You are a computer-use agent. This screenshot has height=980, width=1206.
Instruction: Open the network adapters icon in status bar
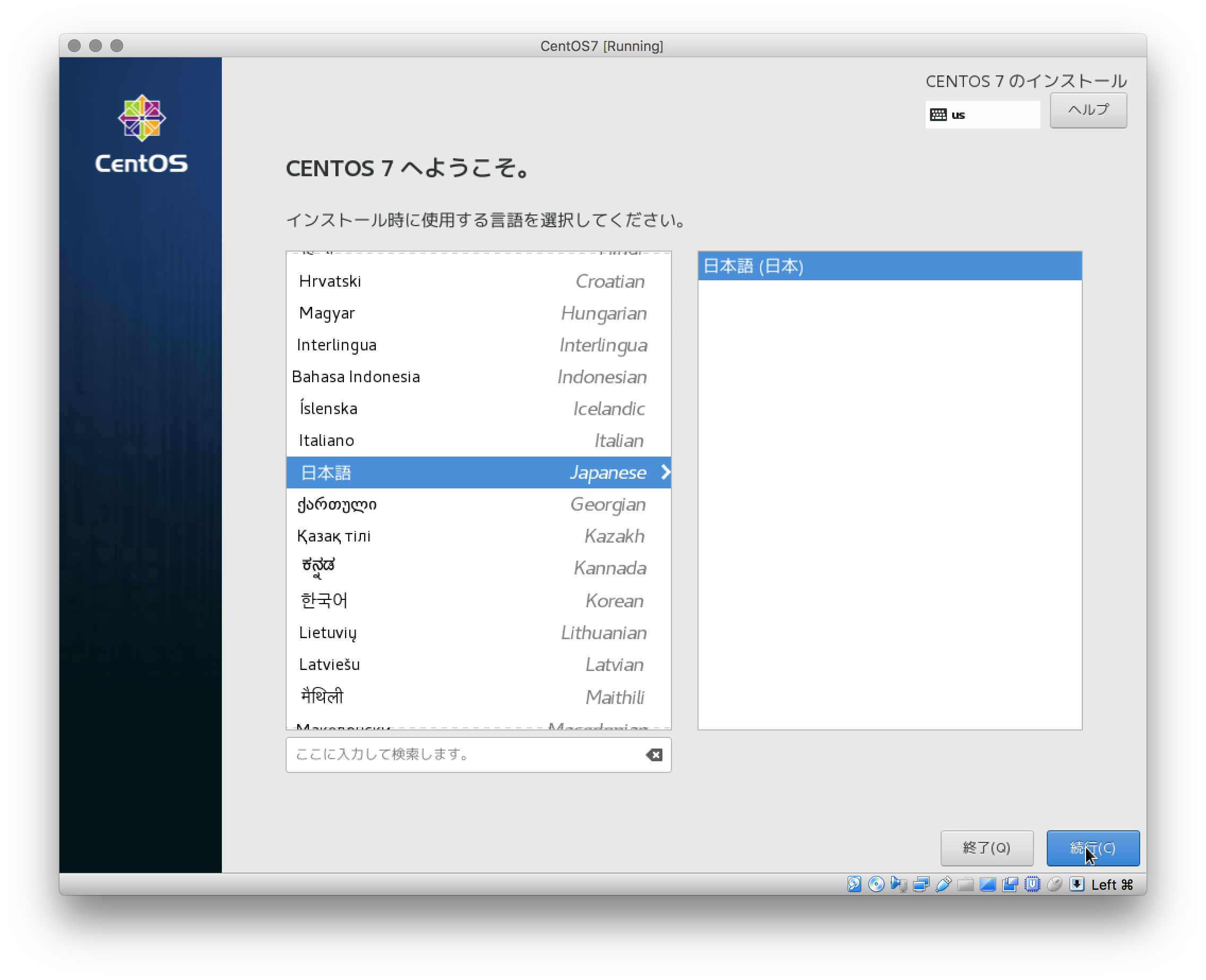(x=920, y=884)
